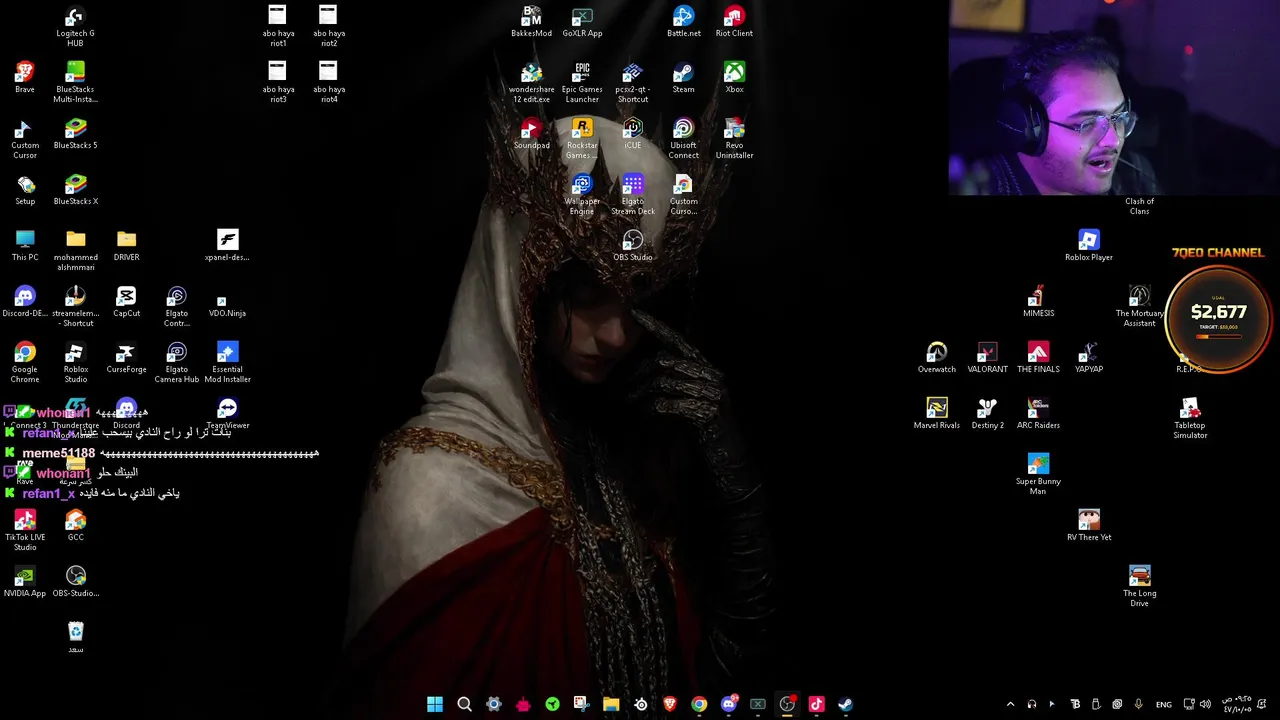This screenshot has height=720, width=1280.
Task: Open File Explorer from the taskbar
Action: point(611,704)
